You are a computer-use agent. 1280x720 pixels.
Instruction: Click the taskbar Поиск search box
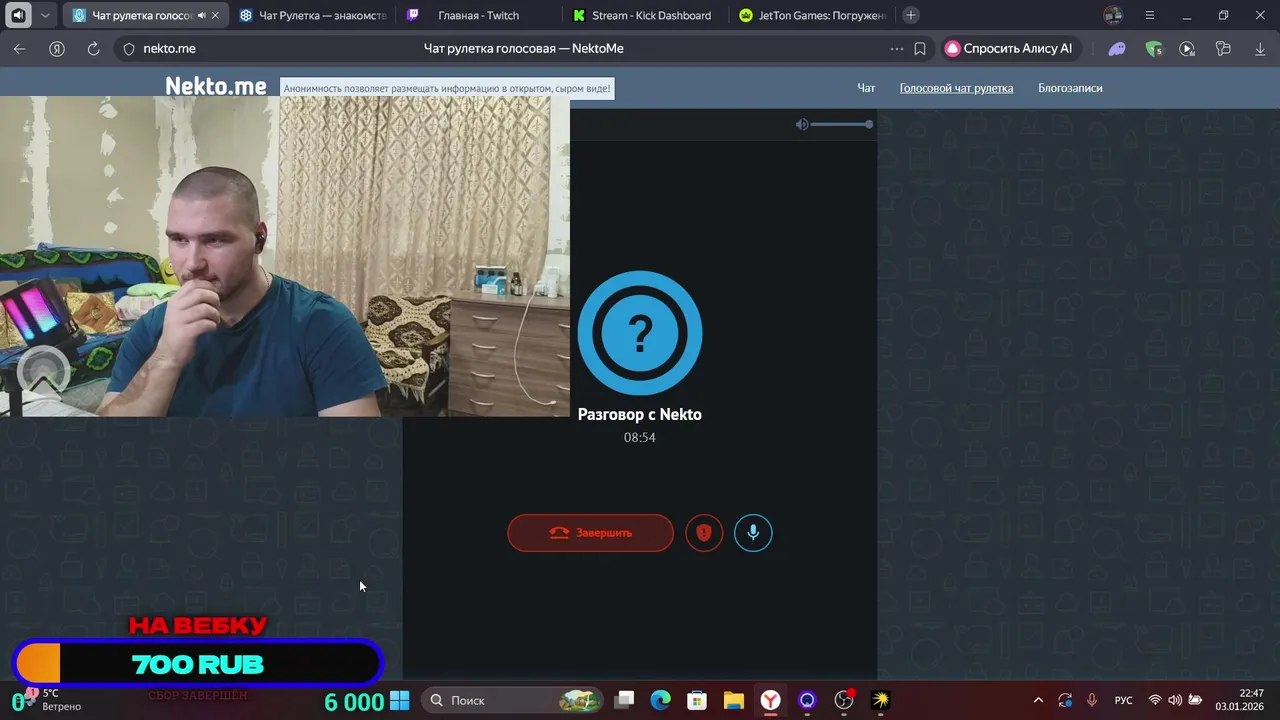(513, 700)
